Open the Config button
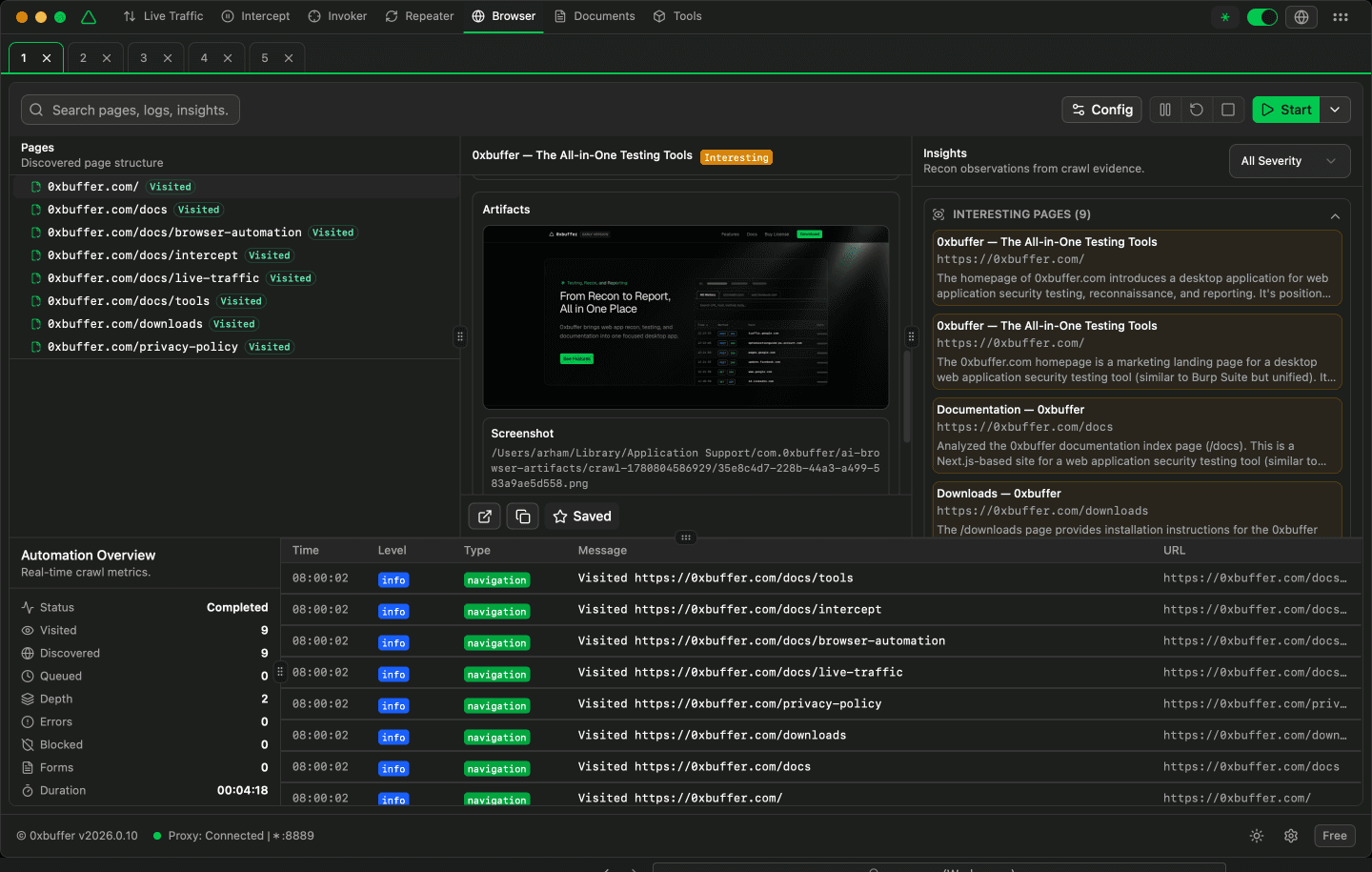Screen dimensions: 1372x872 click(x=1102, y=110)
